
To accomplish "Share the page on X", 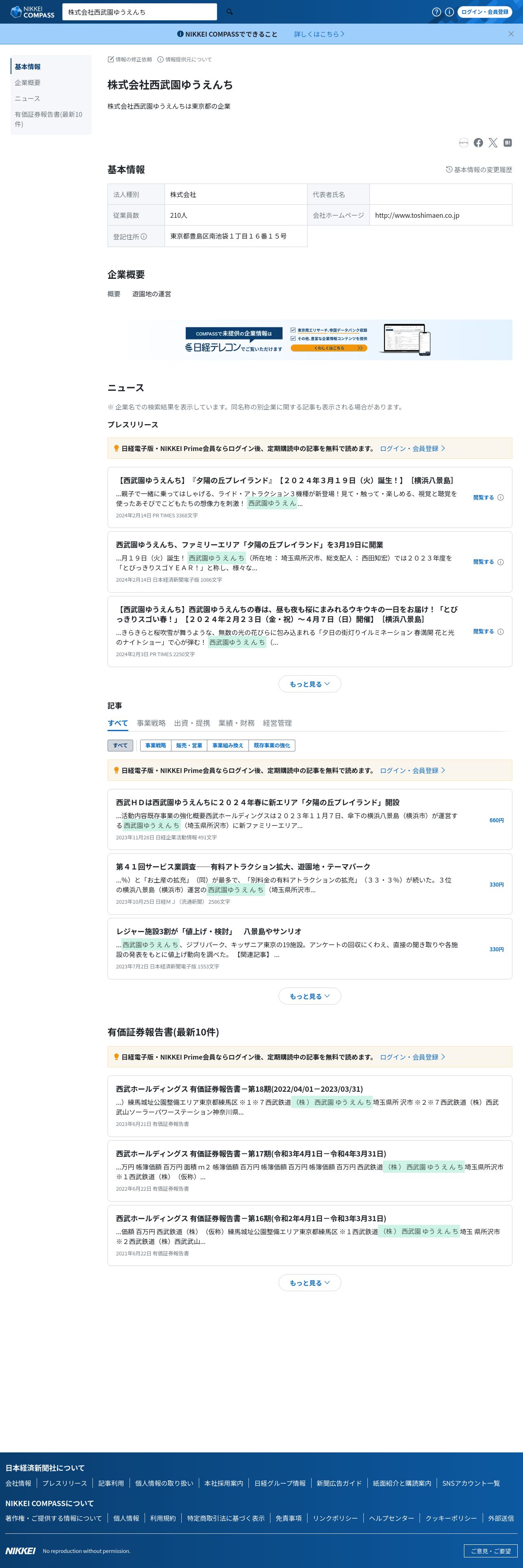I will 493,142.
